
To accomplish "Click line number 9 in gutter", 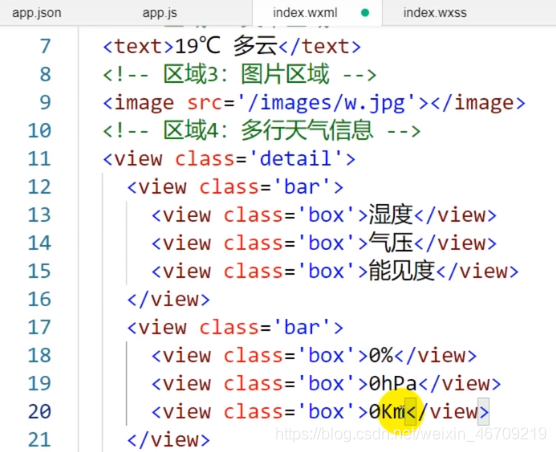I will (45, 102).
